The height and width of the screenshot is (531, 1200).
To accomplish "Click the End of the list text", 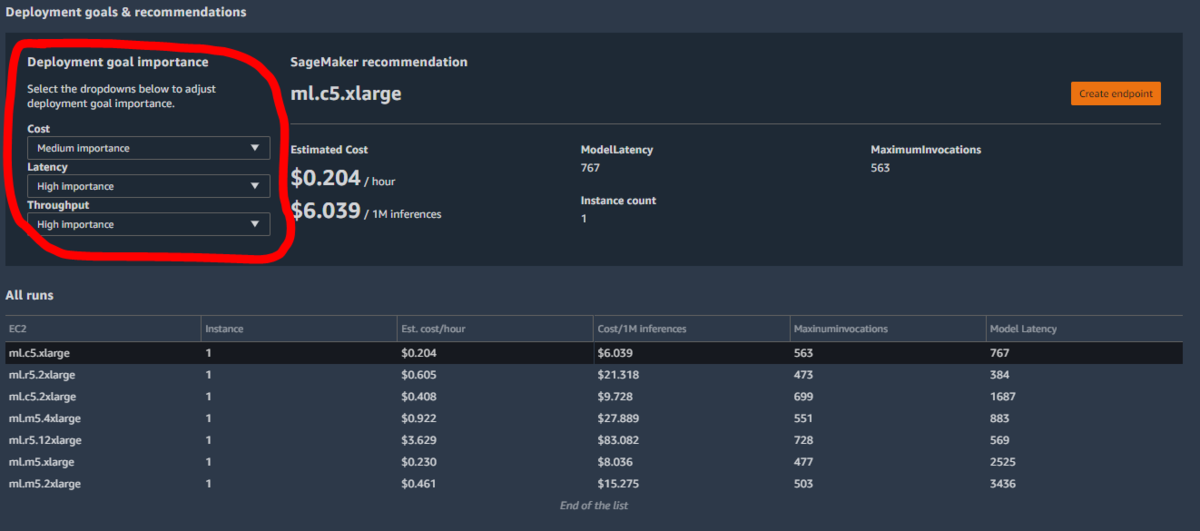I will pyautogui.click(x=594, y=505).
